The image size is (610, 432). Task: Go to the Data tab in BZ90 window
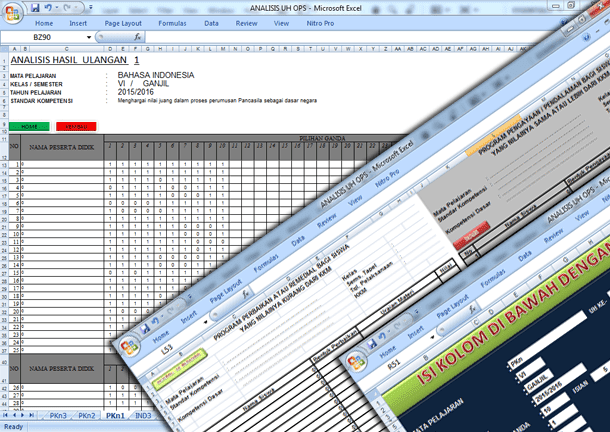211,23
